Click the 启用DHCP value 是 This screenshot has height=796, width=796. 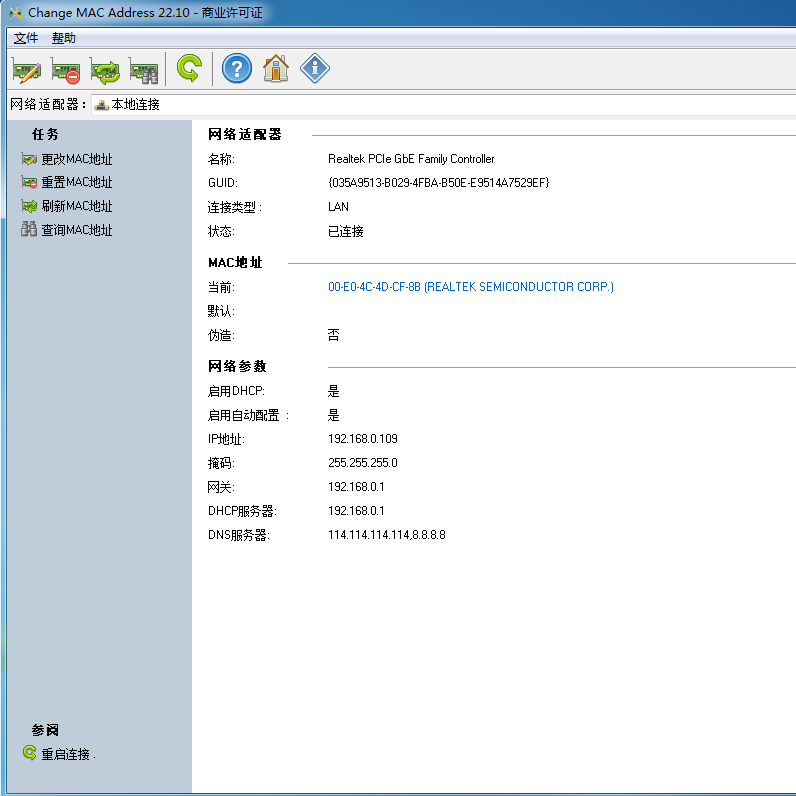tap(333, 391)
